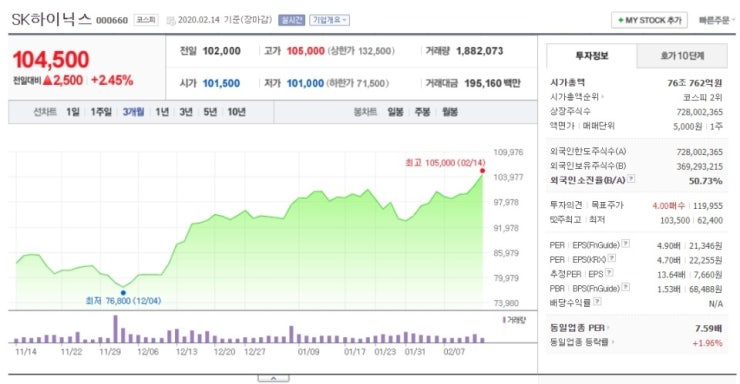Click the 실시간 badge
This screenshot has height=384, width=740.
point(291,20)
